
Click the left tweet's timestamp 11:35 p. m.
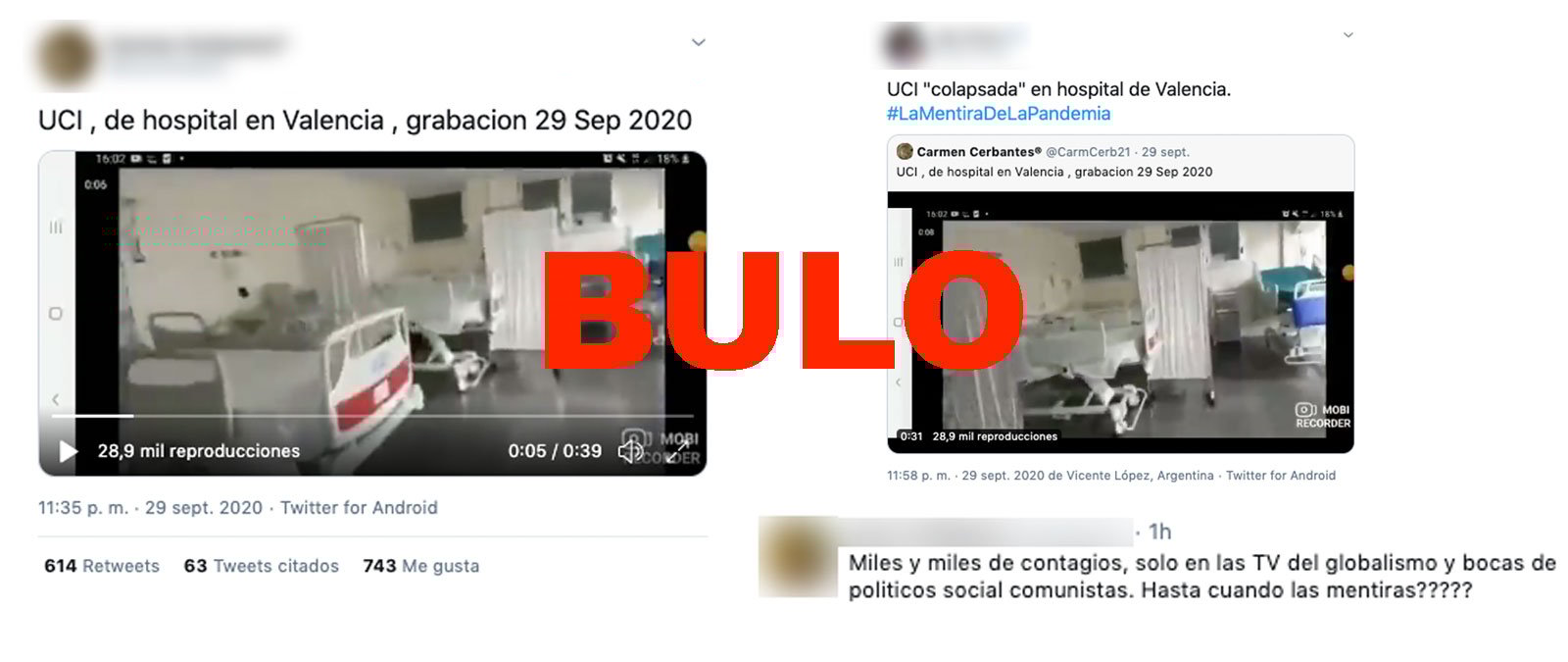(x=83, y=508)
